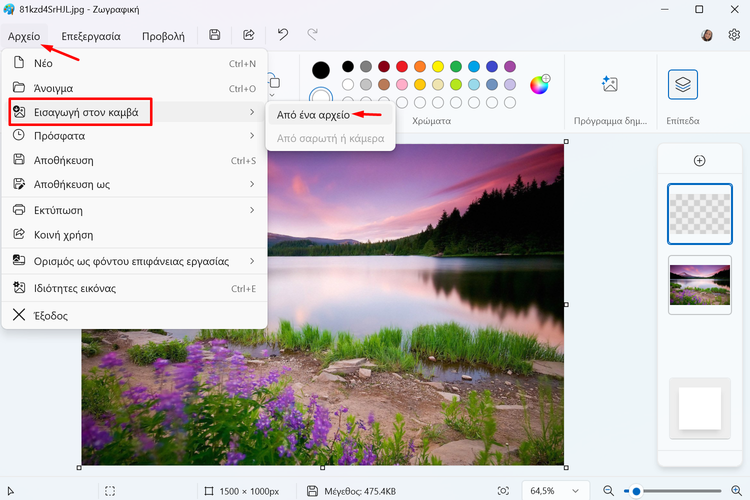Add a new layer with the plus icon
Image resolution: width=750 pixels, height=500 pixels.
[x=699, y=161]
